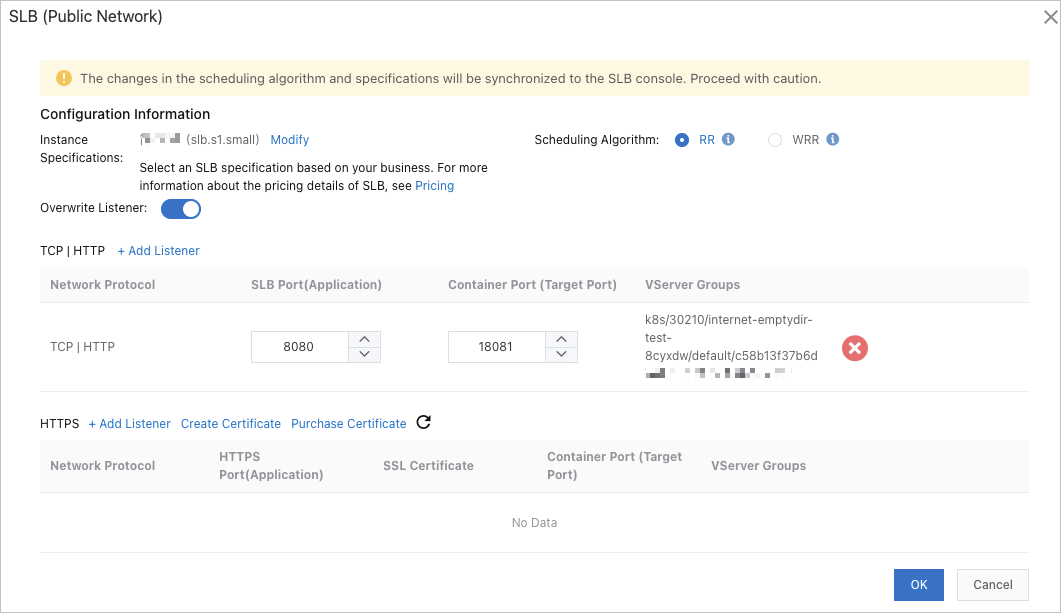The width and height of the screenshot is (1061, 613).
Task: Increase the SLB Port value
Action: click(x=364, y=340)
